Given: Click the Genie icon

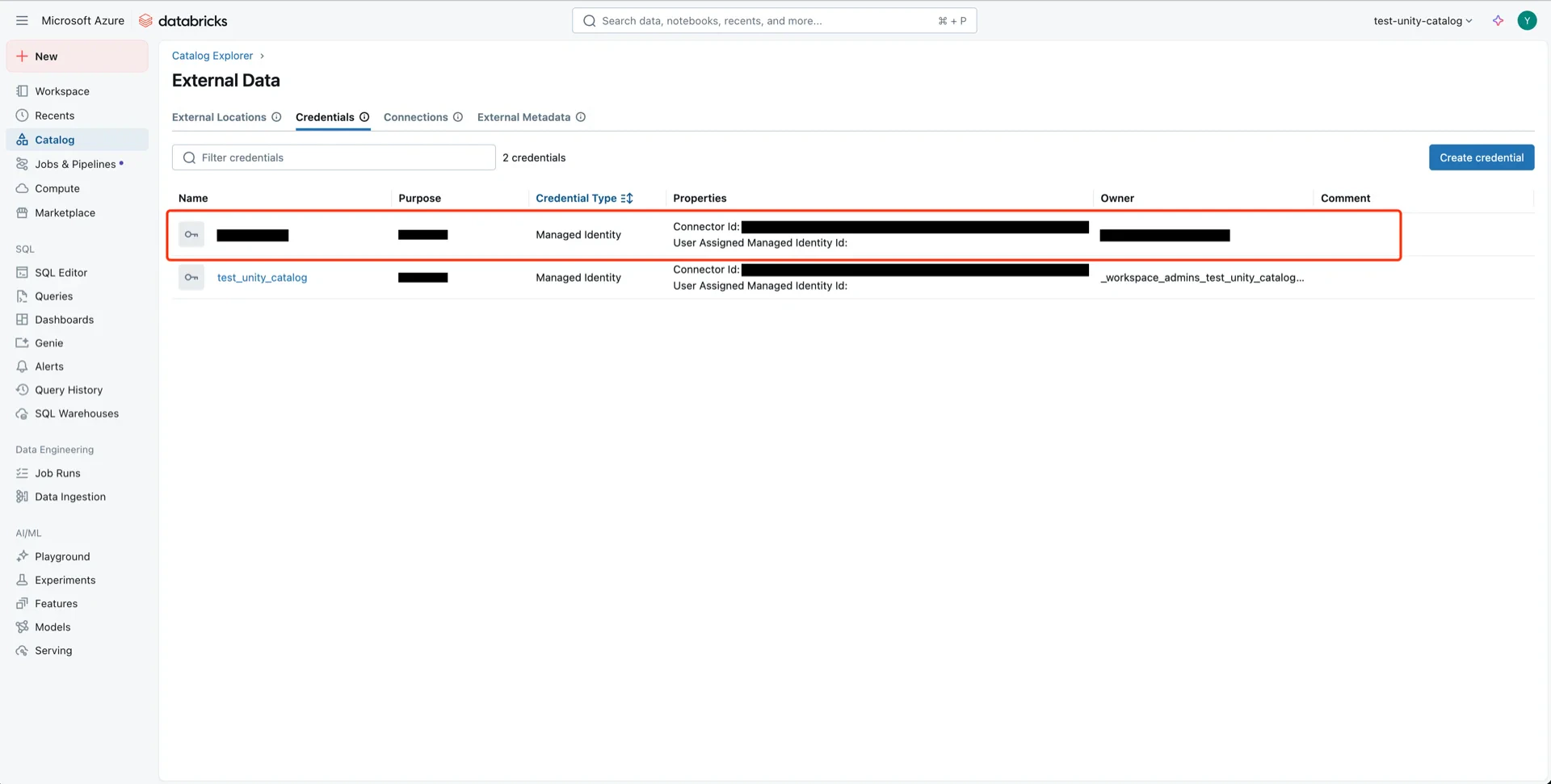Looking at the screenshot, I should click(22, 343).
